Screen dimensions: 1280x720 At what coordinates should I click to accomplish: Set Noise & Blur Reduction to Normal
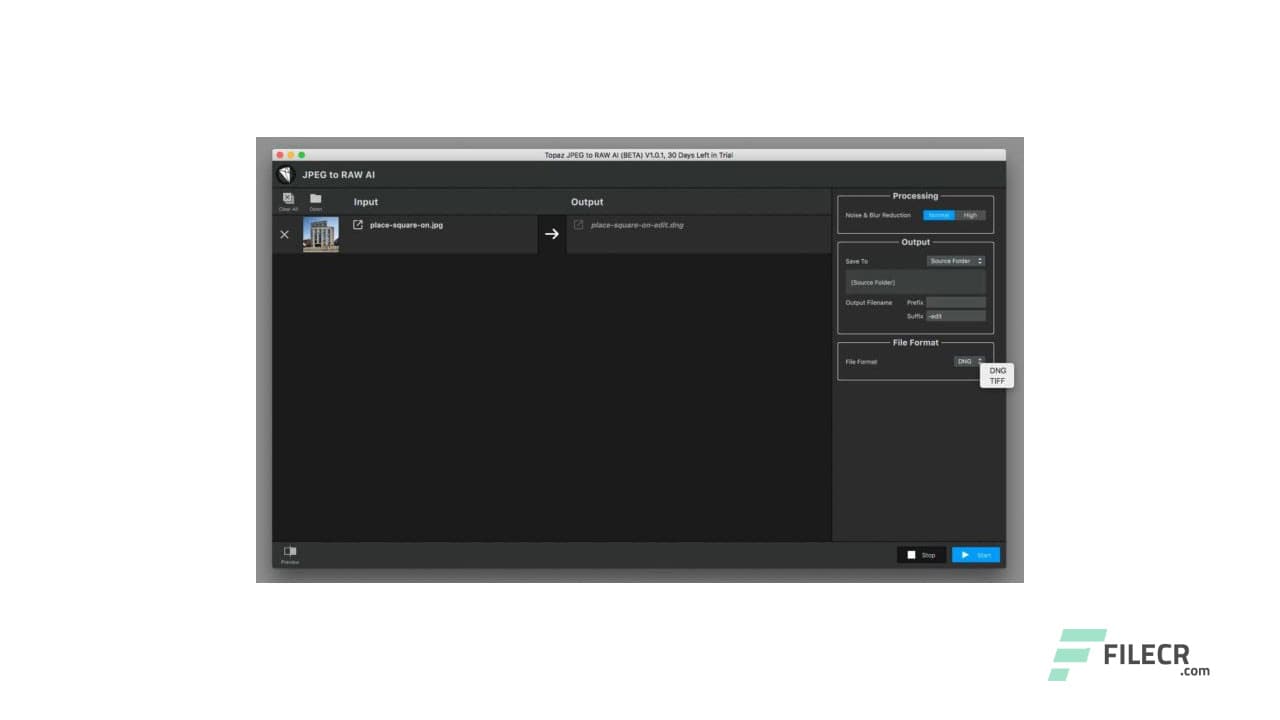939,215
